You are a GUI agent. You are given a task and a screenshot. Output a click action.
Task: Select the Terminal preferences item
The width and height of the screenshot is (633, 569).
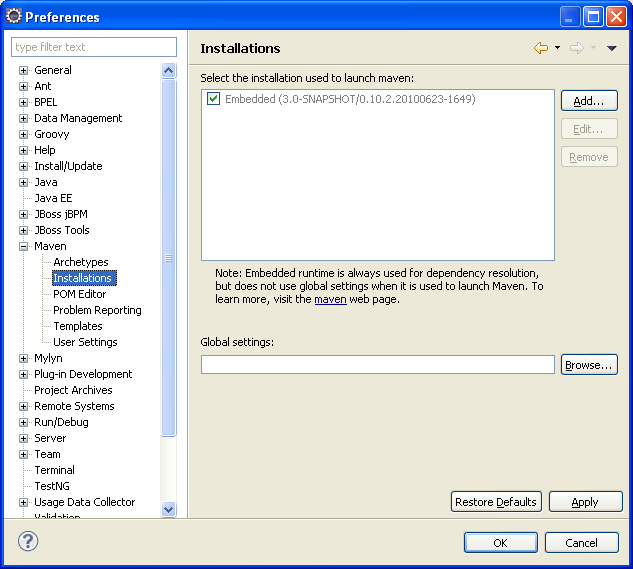click(54, 470)
